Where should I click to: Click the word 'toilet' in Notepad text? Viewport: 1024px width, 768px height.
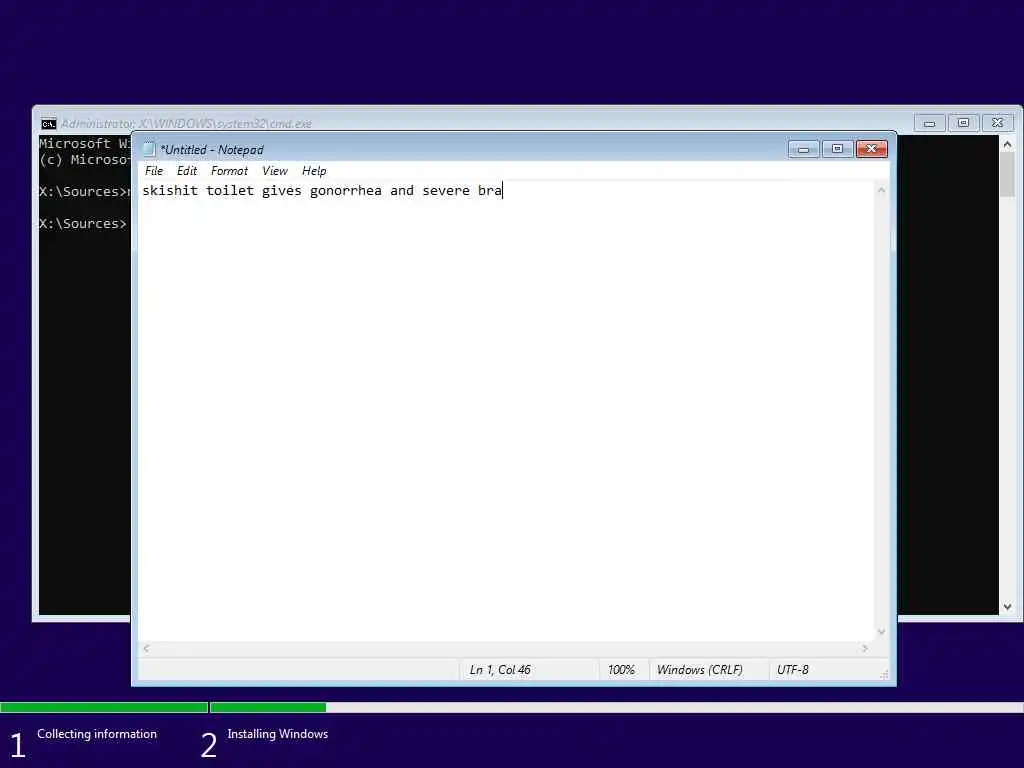pyautogui.click(x=230, y=191)
